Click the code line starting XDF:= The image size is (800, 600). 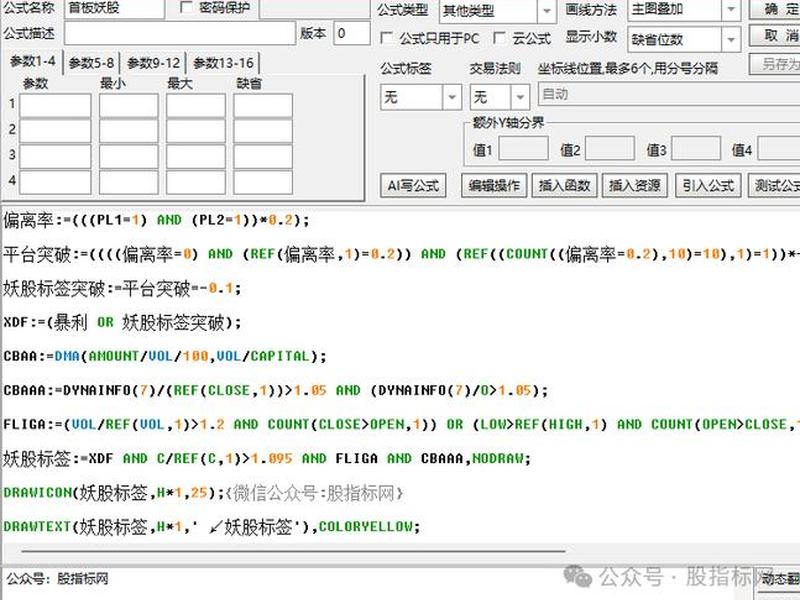[x=122, y=322]
